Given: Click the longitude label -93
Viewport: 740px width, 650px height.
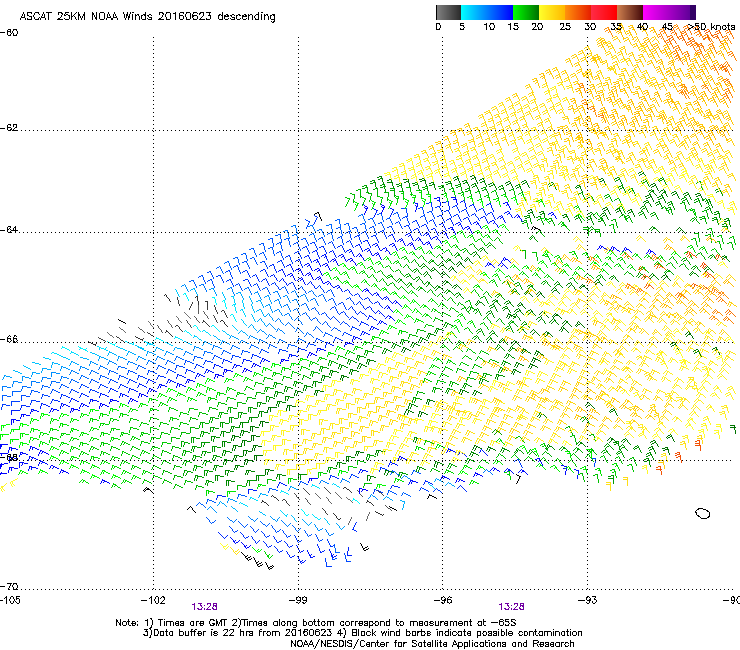Looking at the screenshot, I should [x=587, y=600].
